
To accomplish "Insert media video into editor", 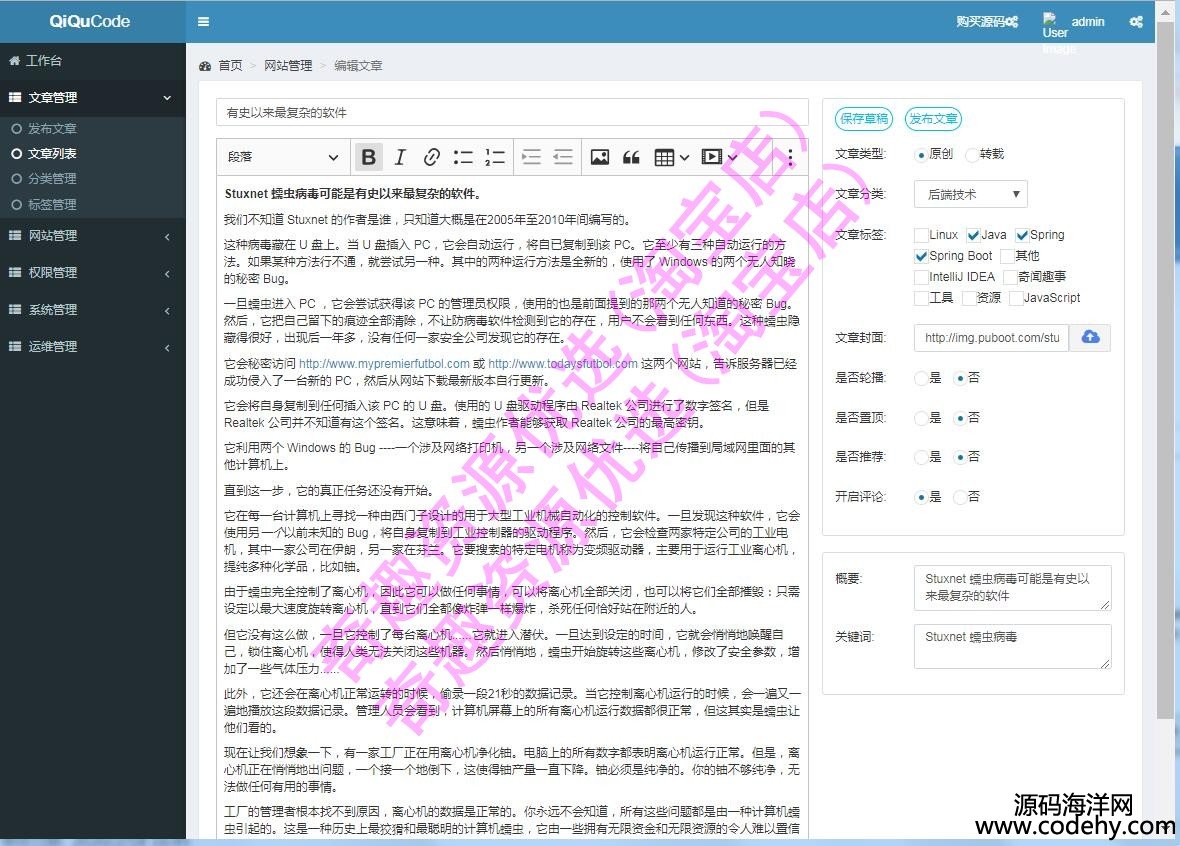I will (x=711, y=157).
